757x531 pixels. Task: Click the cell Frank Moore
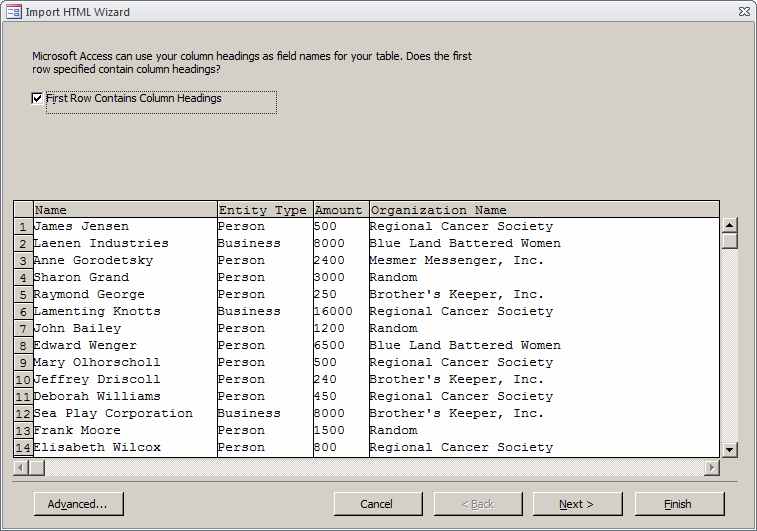(x=125, y=431)
